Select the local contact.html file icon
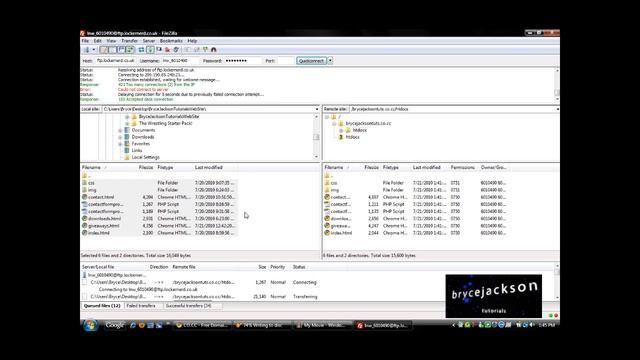Screen dimensions: 640x360 pos(84,197)
